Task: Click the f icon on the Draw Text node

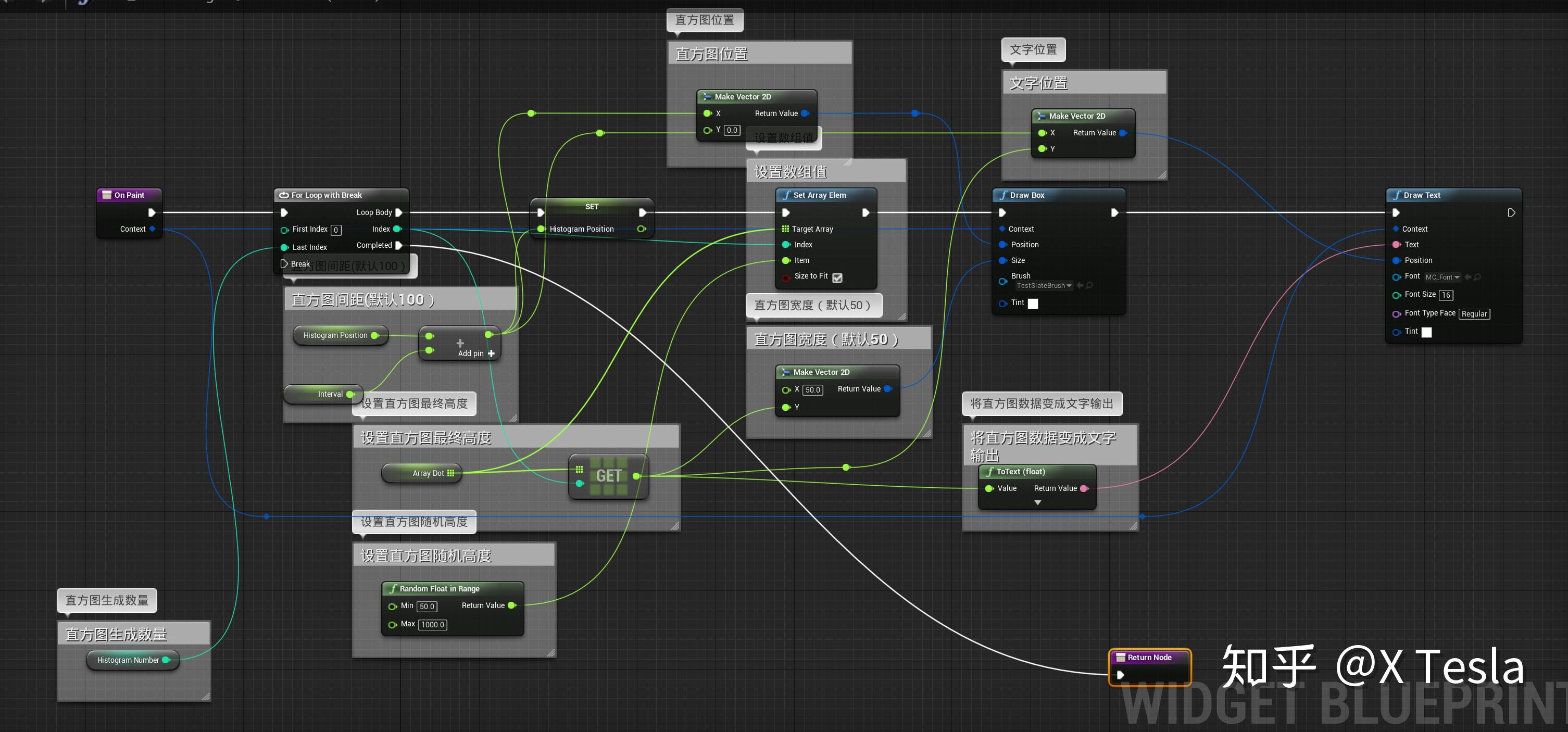Action: click(x=1397, y=195)
